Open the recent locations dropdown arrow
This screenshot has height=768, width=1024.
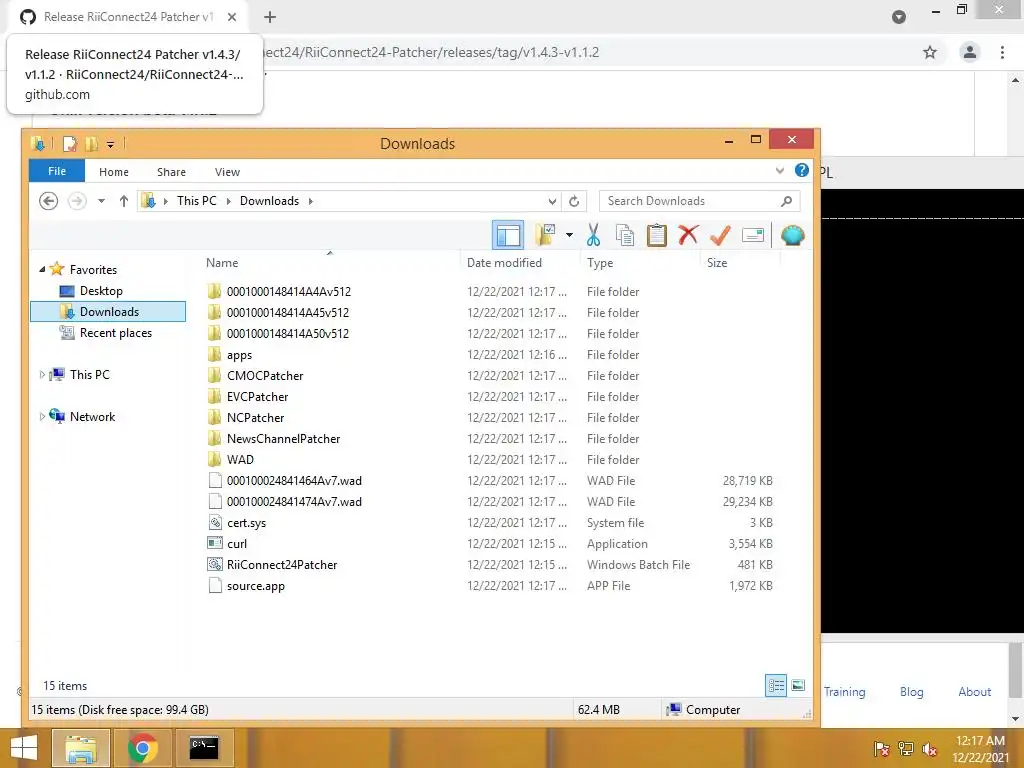[101, 201]
